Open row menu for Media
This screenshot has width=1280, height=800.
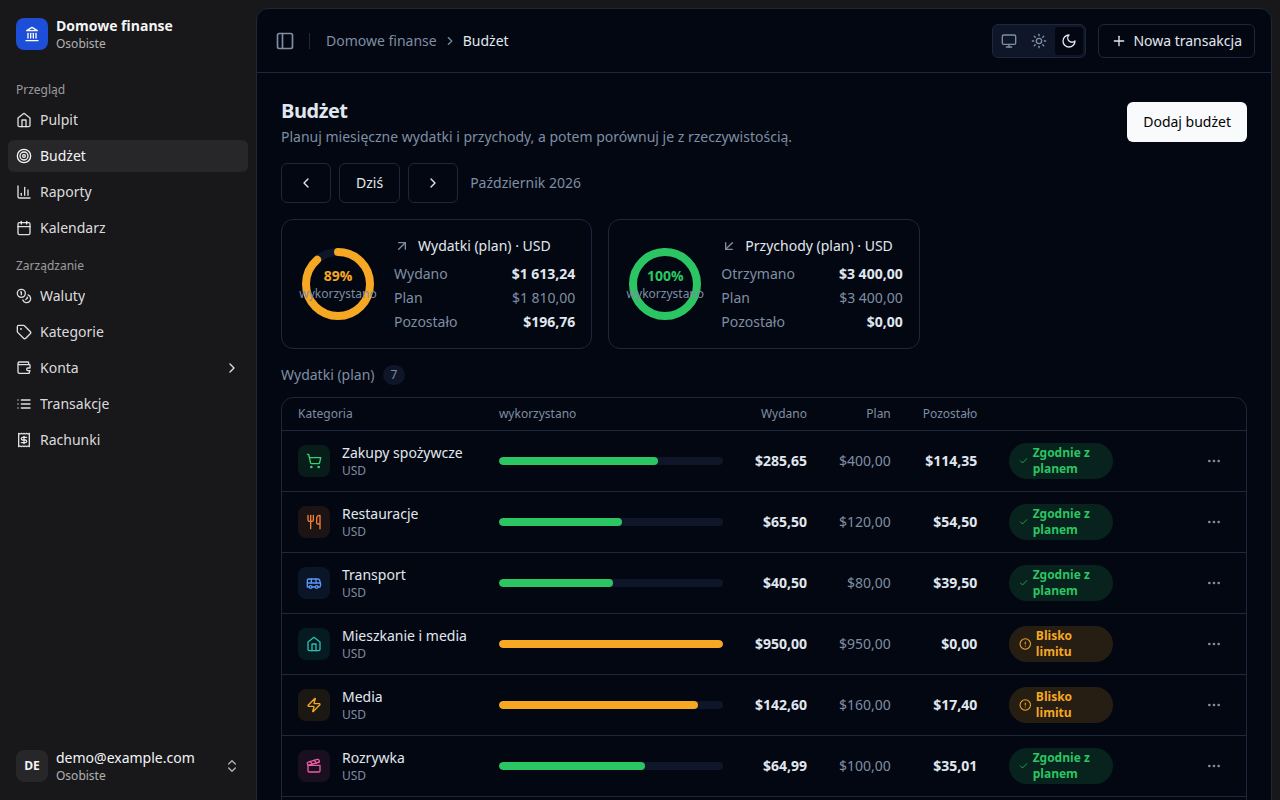pos(1214,705)
